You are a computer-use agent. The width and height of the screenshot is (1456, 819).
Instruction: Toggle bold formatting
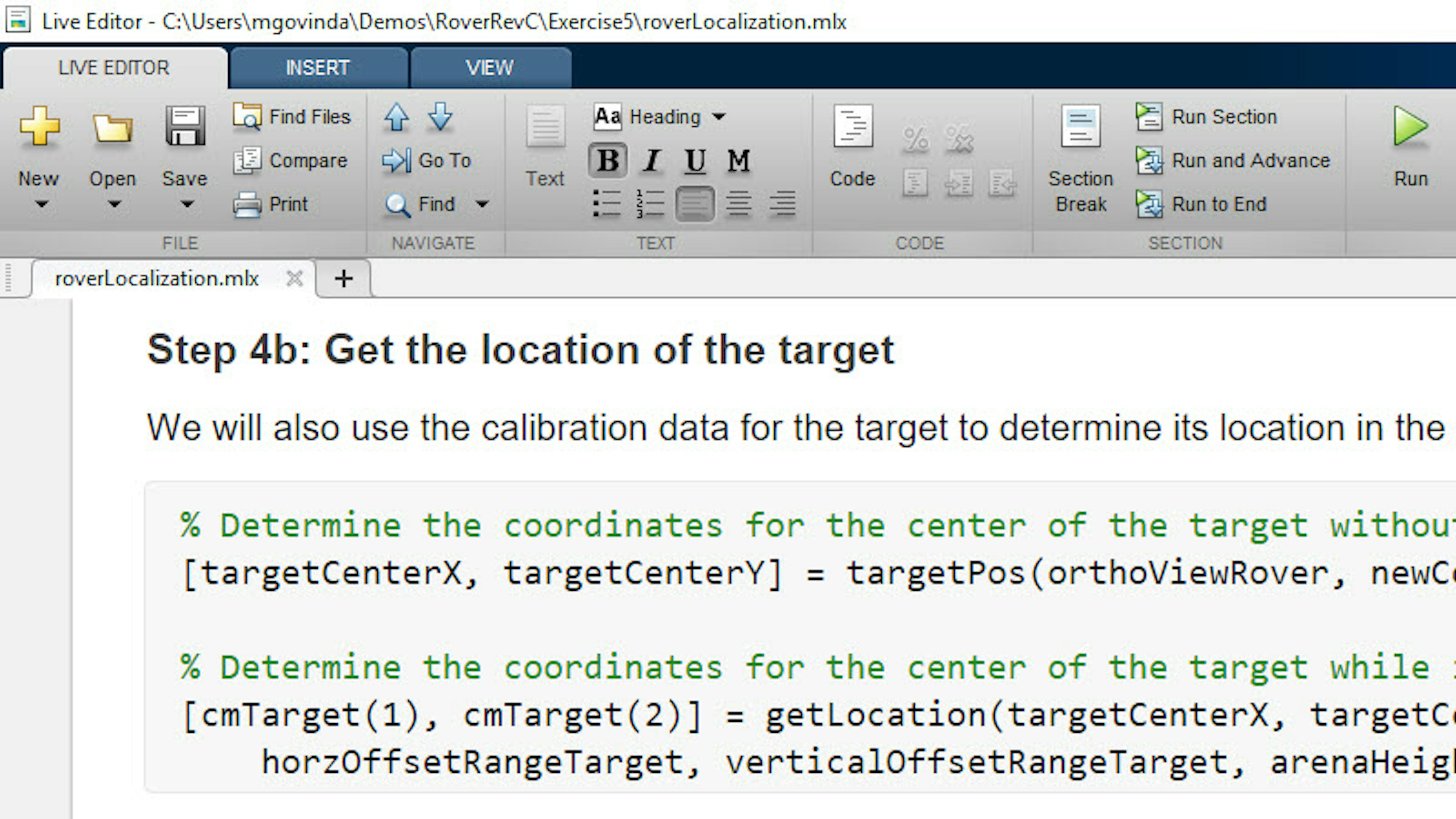(x=608, y=160)
